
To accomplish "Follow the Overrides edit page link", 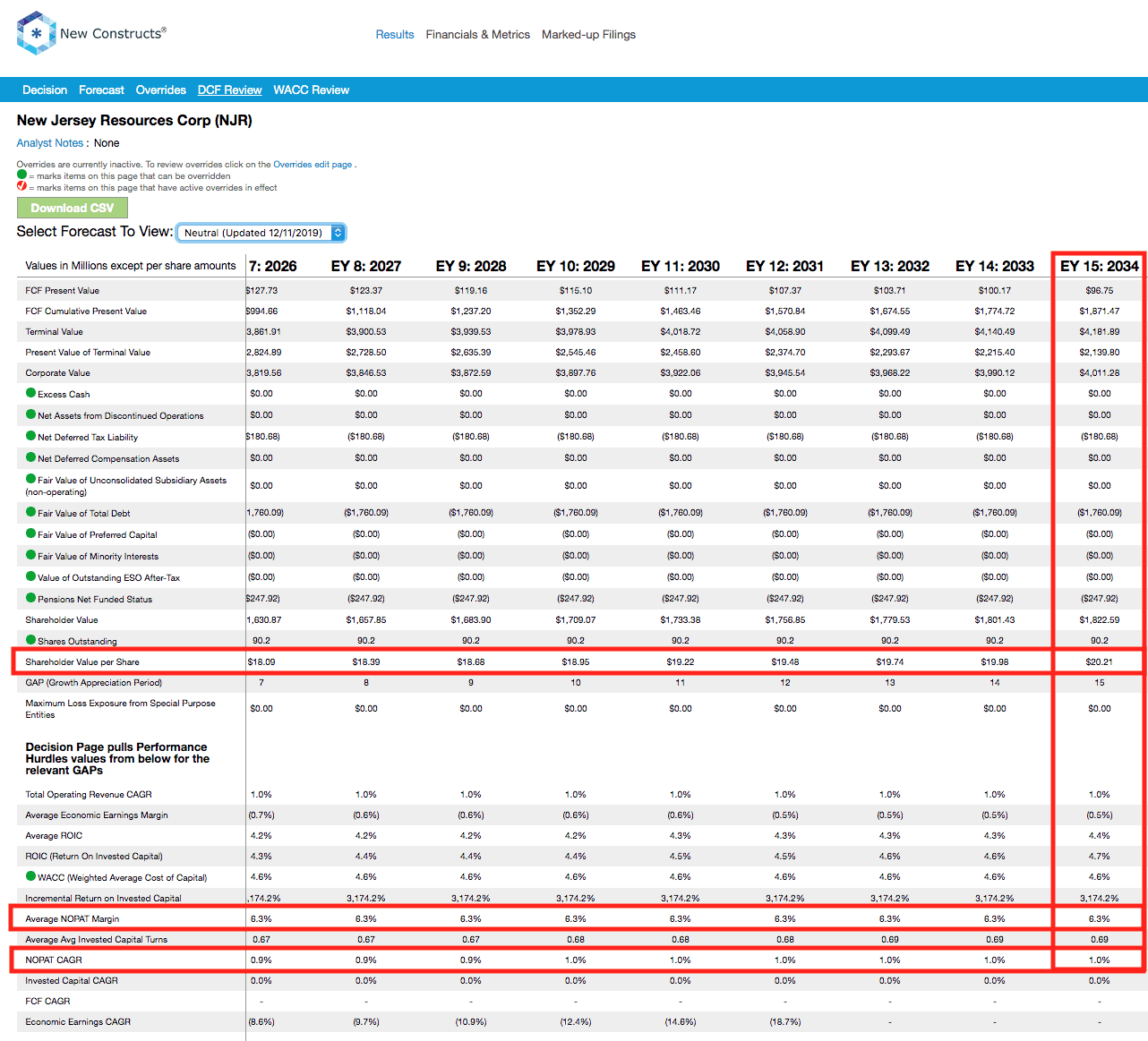I will click(313, 165).
